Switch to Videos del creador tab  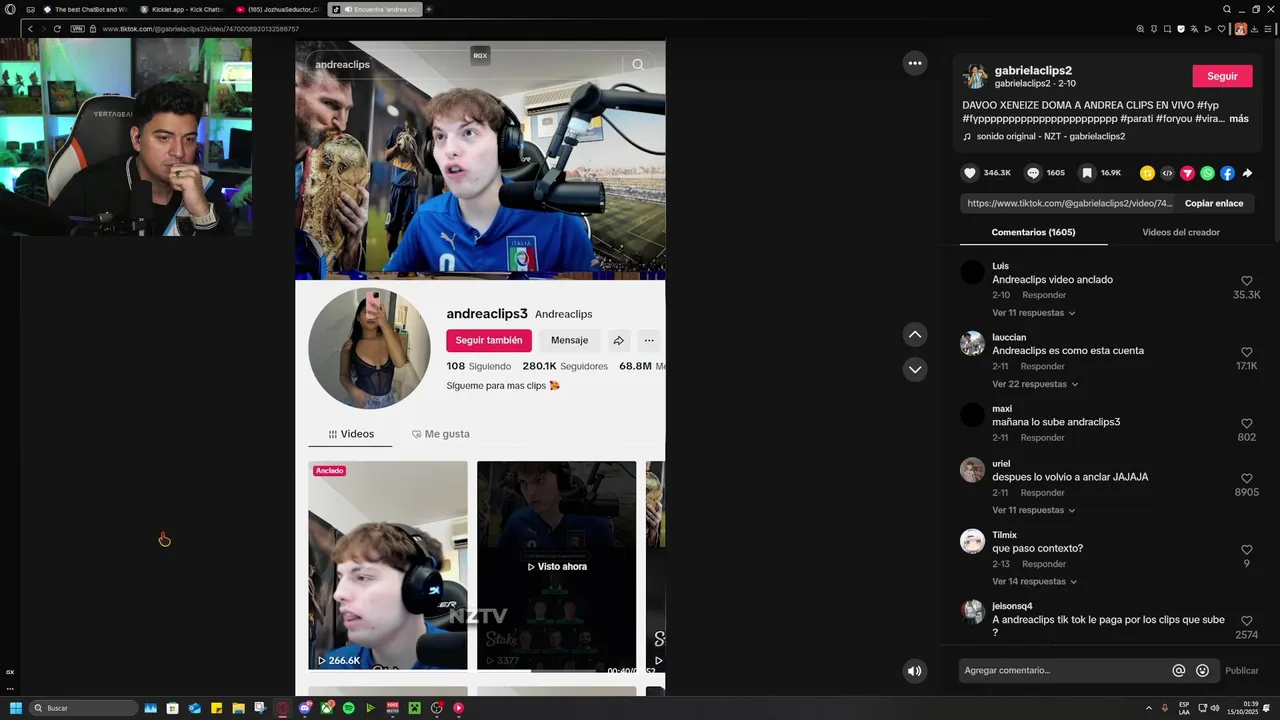[1181, 232]
